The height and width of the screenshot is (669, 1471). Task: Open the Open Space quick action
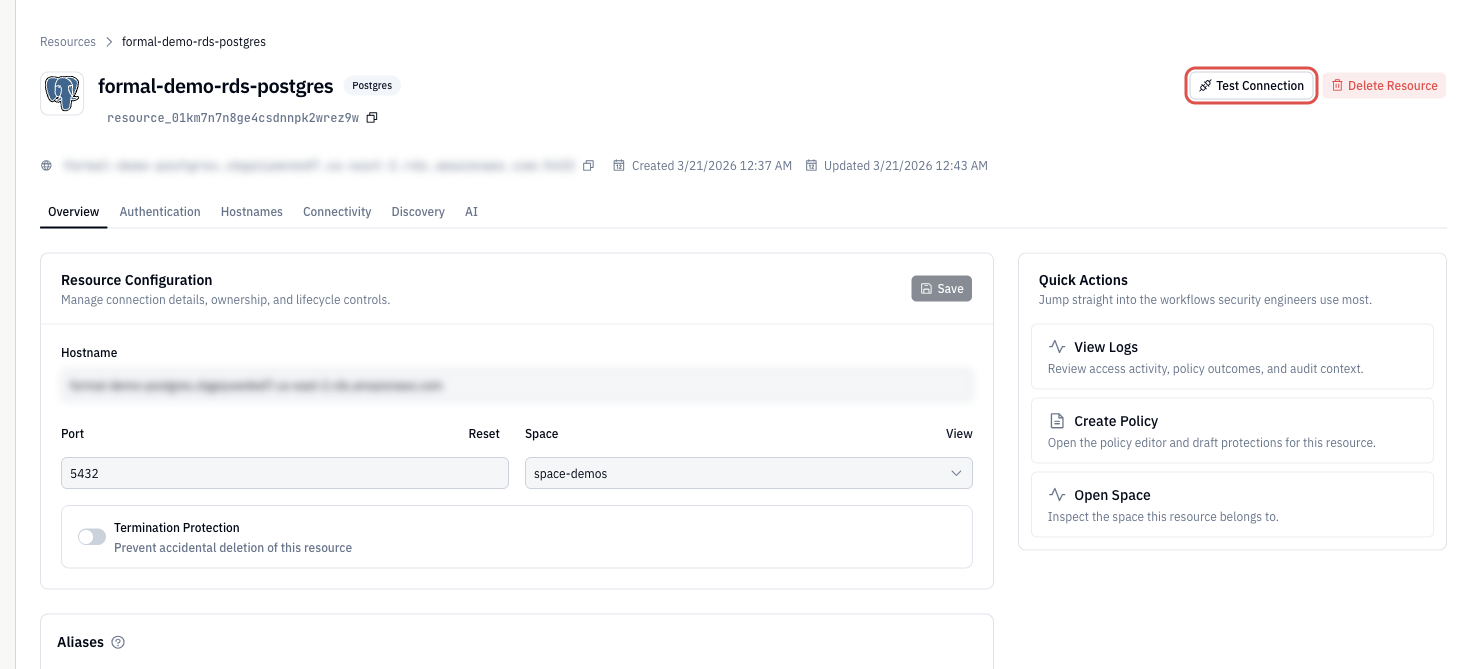pos(1232,504)
